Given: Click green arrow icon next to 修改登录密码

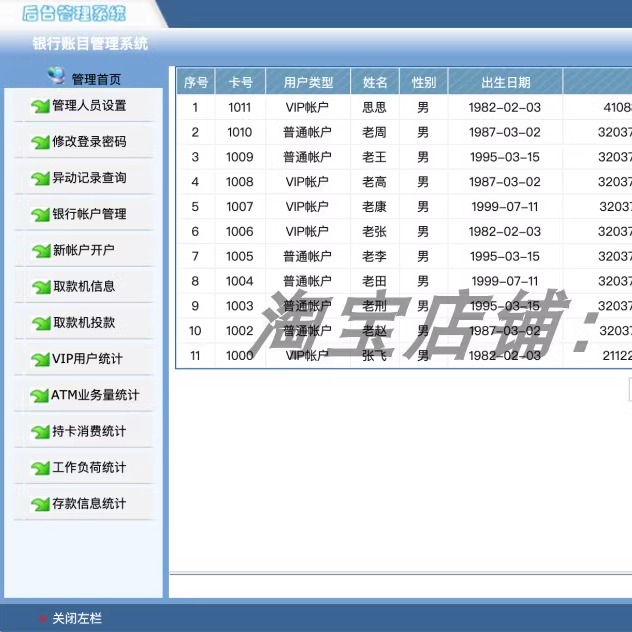Looking at the screenshot, I should coord(40,142).
